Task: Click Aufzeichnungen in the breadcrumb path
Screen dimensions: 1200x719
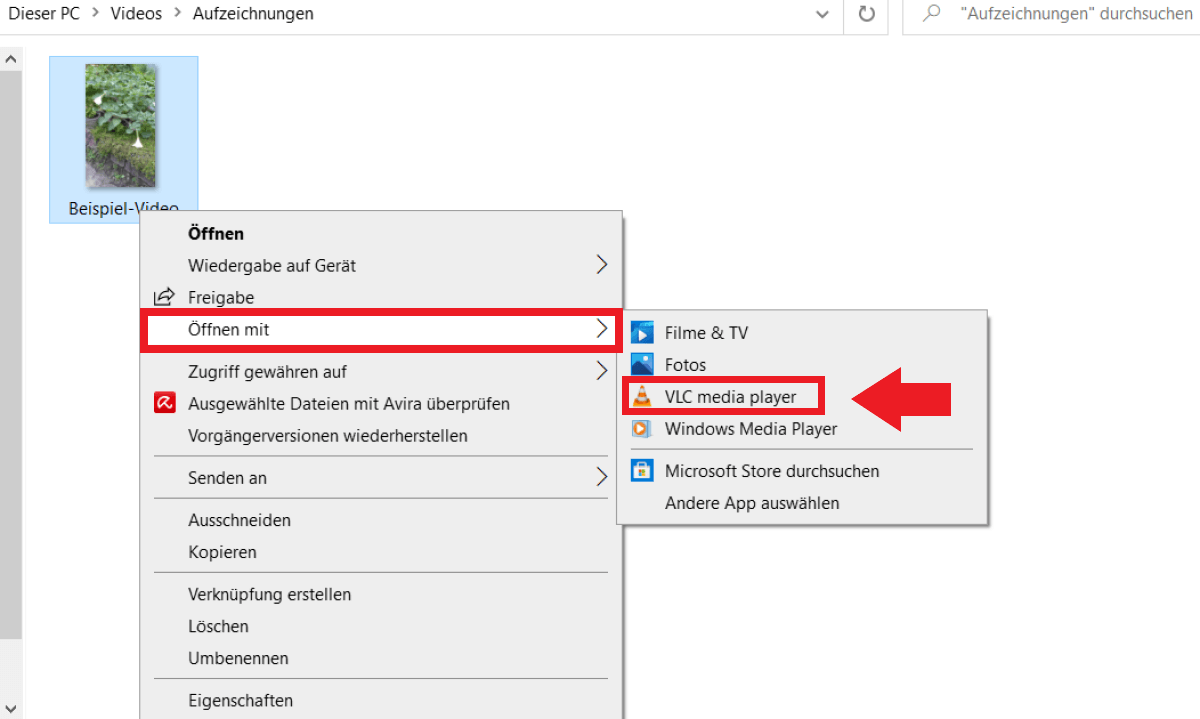Action: [x=253, y=14]
